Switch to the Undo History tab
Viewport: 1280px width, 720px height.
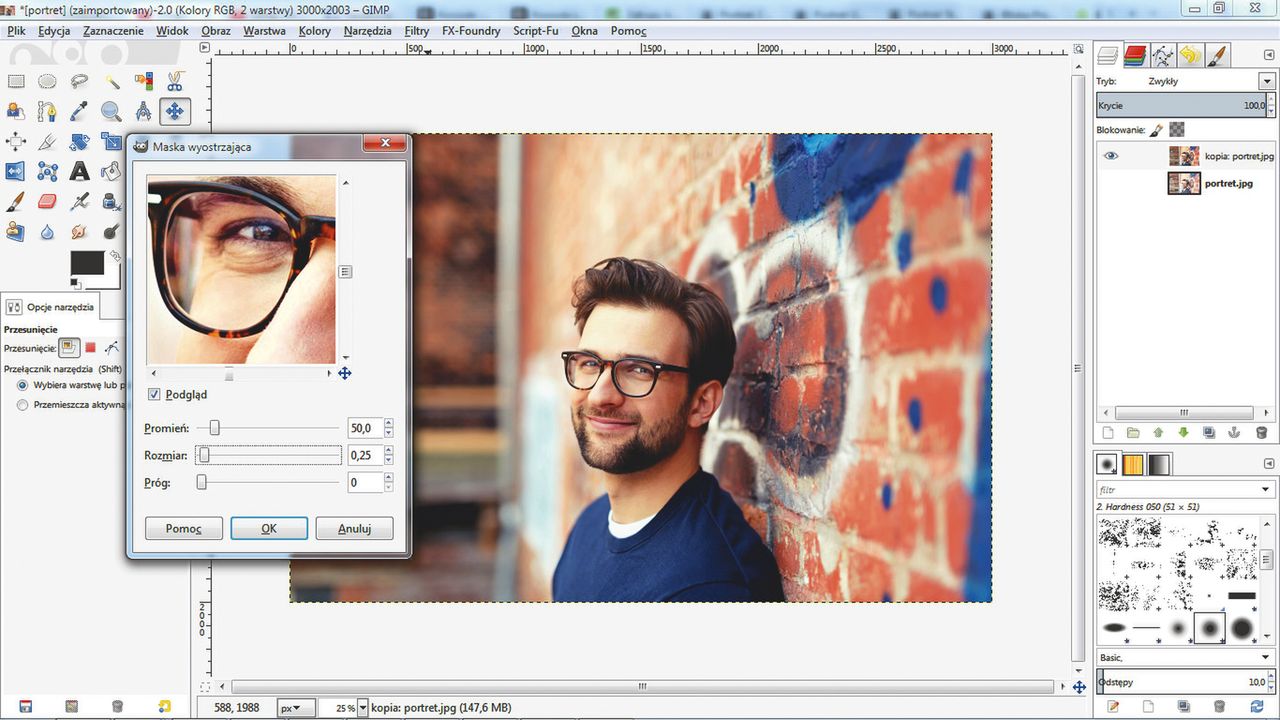tap(1189, 55)
